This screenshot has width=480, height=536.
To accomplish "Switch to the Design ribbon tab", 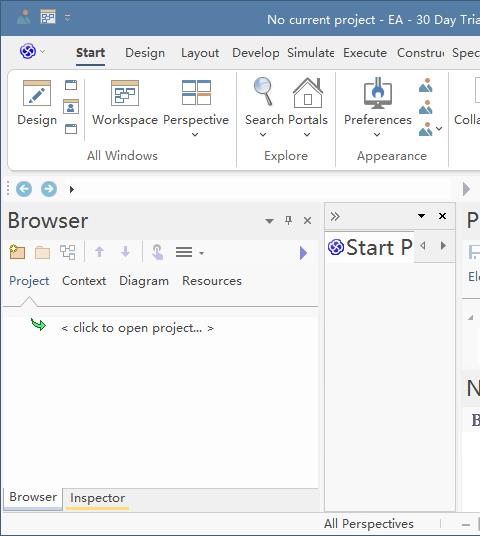I will pos(145,53).
